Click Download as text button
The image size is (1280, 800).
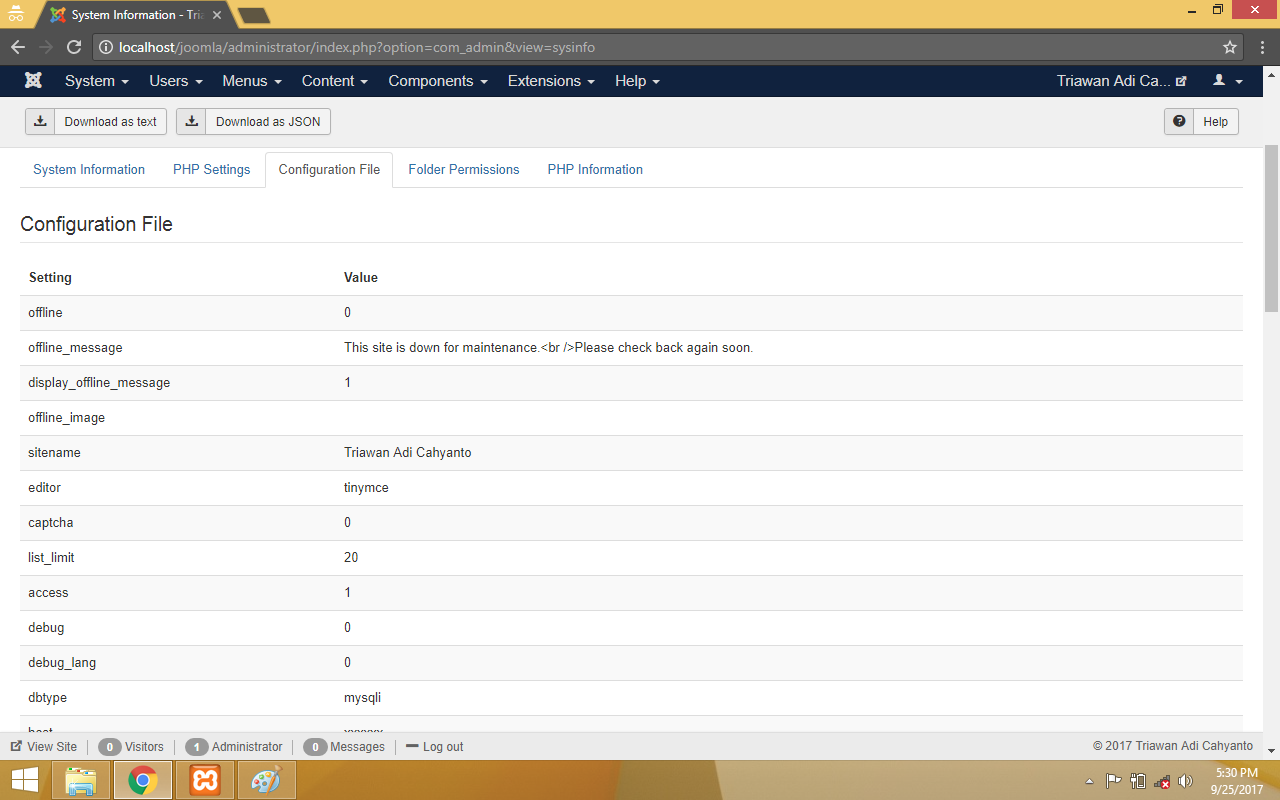pos(96,122)
